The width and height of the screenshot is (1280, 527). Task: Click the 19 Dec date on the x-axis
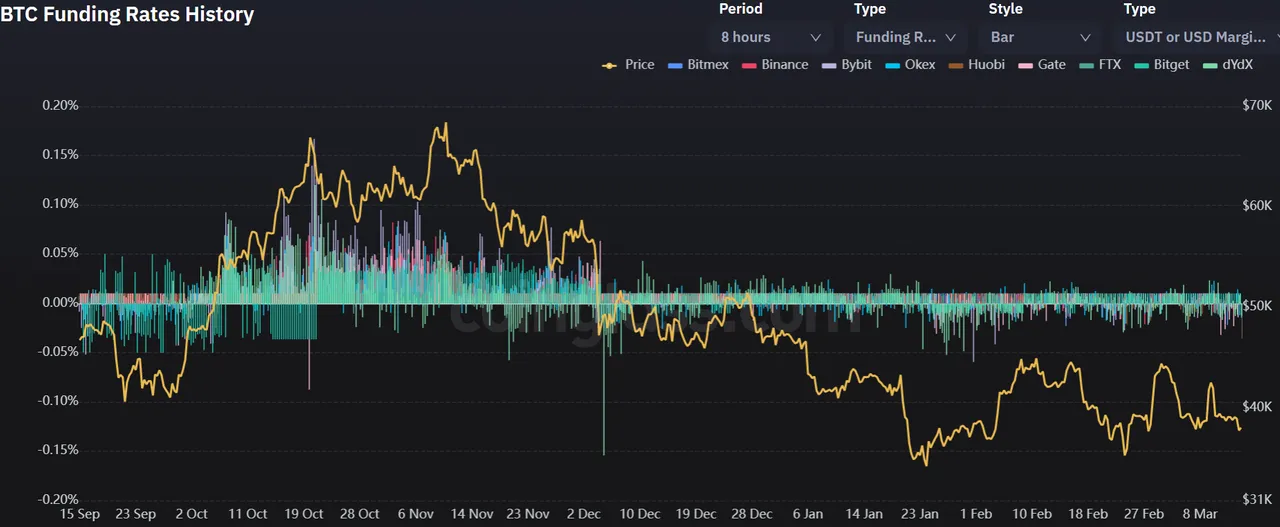pos(696,514)
